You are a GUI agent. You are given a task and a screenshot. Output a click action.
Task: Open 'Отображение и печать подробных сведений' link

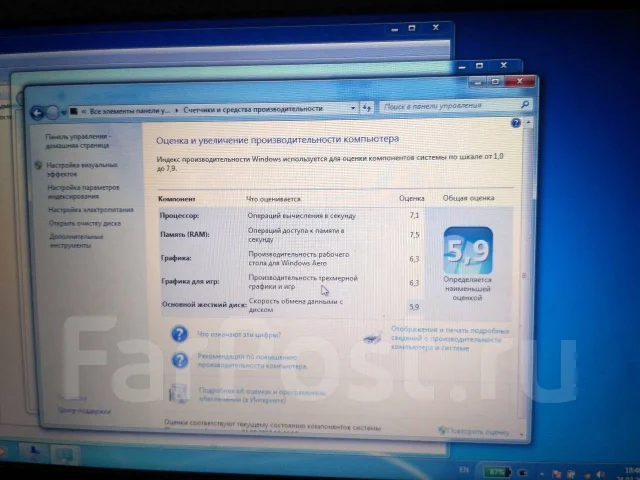(449, 338)
